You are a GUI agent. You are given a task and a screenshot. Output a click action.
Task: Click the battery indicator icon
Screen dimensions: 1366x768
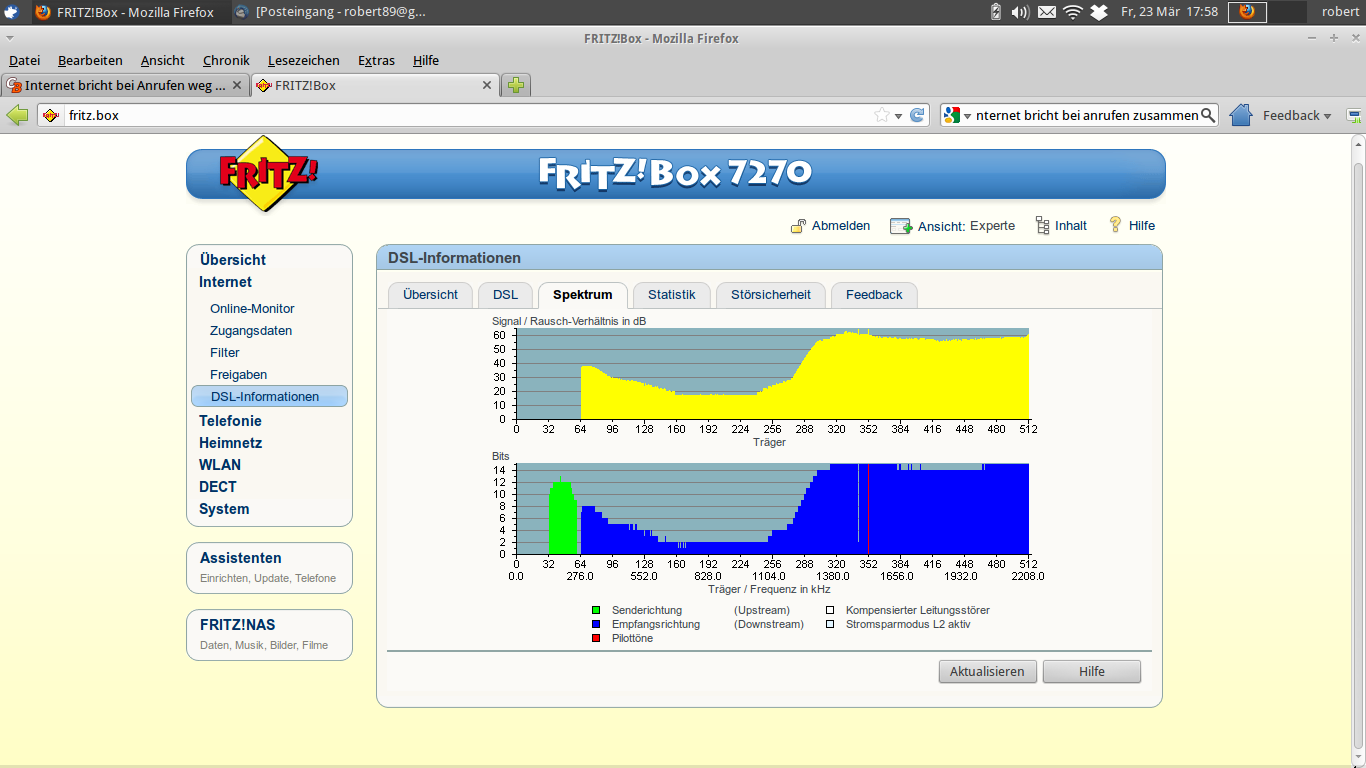point(995,12)
